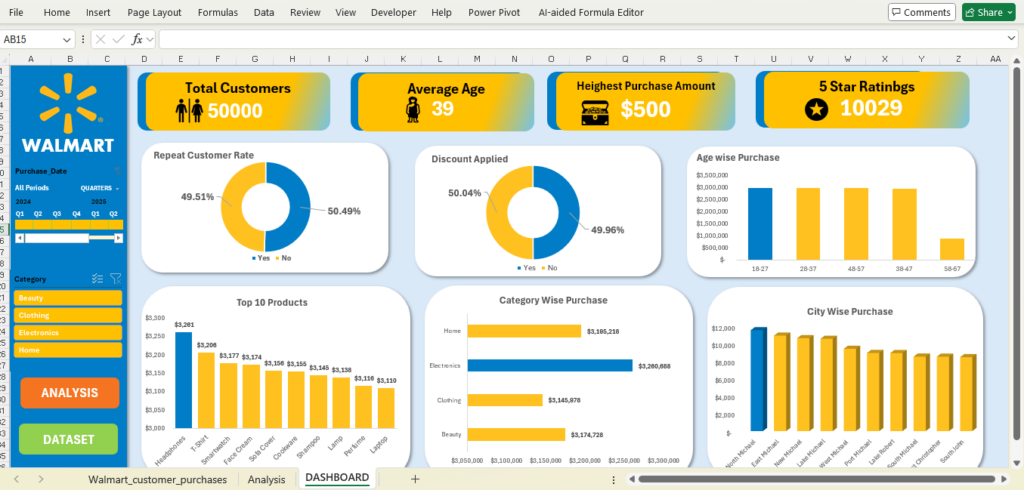Click the vertical scrollbar up arrow
1024x490 pixels.
[1016, 61]
